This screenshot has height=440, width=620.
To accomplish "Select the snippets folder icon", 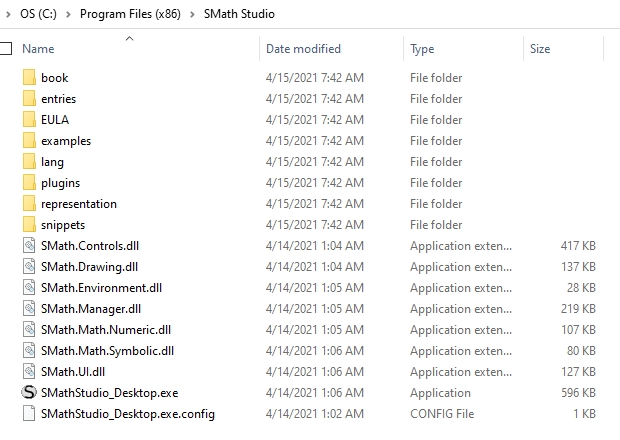I will coord(28,225).
